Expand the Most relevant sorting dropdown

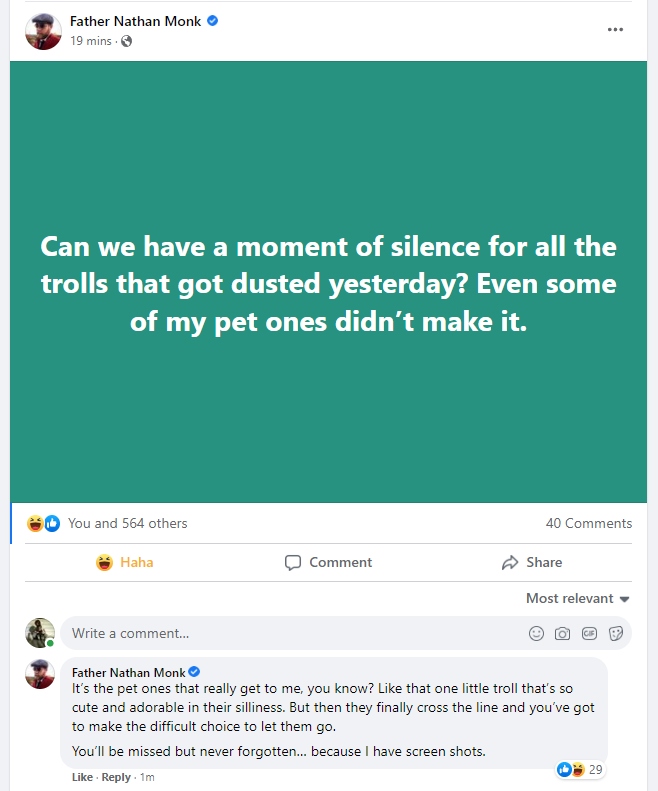578,598
